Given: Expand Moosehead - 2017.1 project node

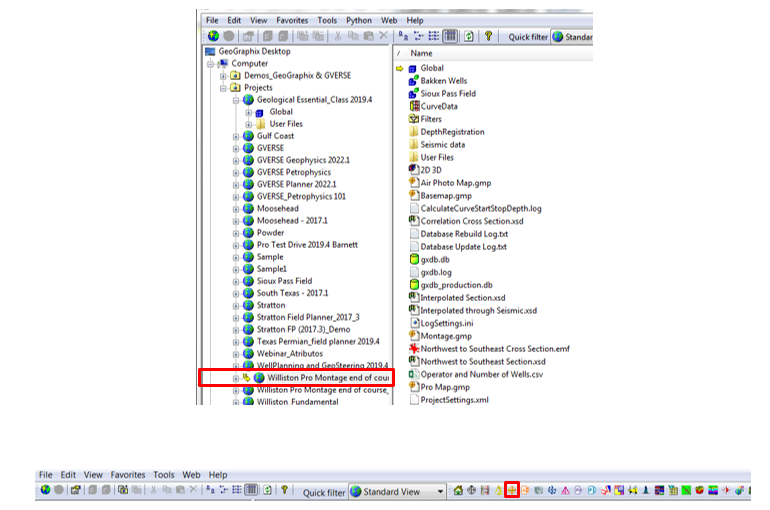Looking at the screenshot, I should 236,221.
